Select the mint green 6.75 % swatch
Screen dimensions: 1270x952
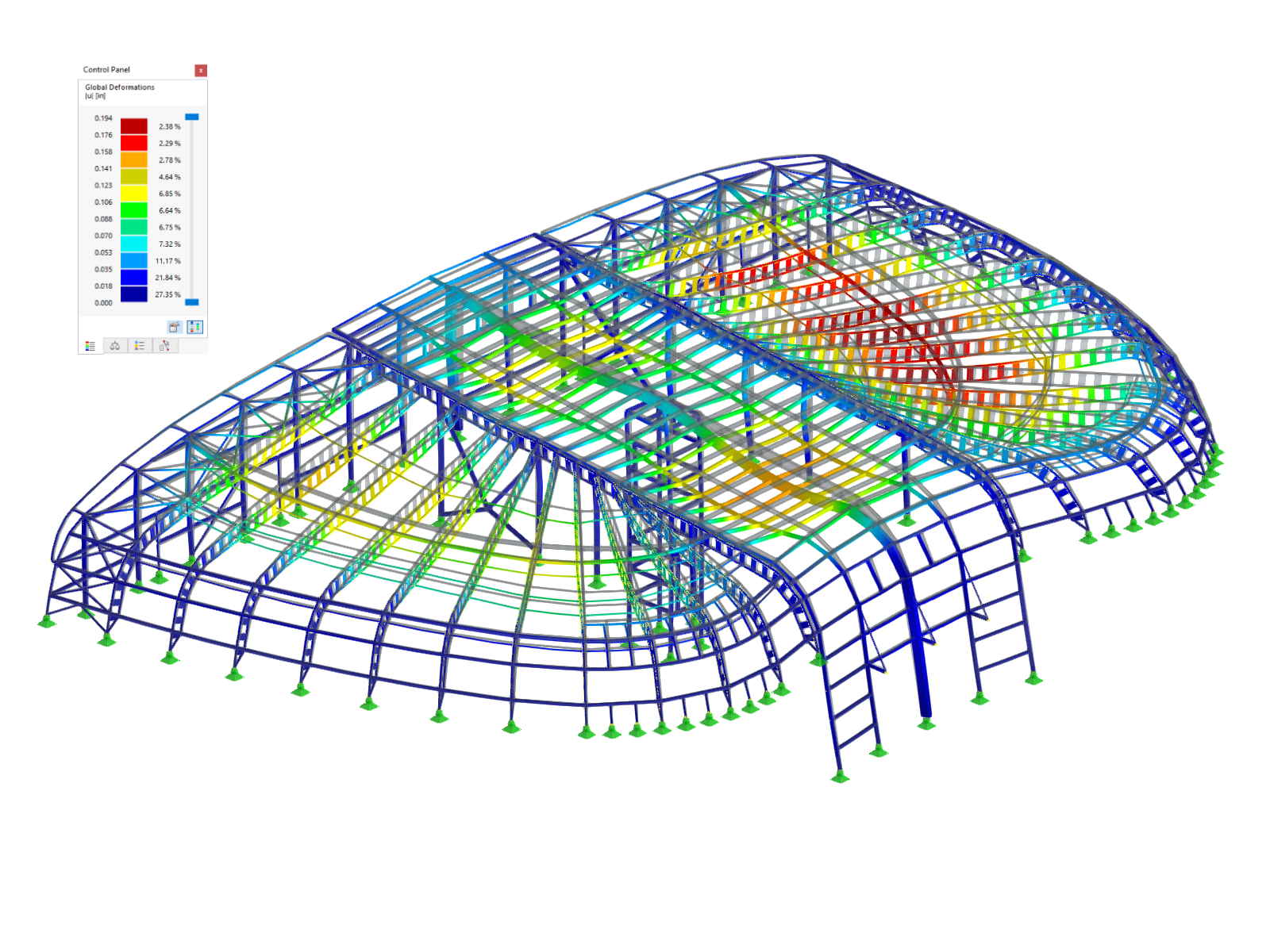point(134,227)
